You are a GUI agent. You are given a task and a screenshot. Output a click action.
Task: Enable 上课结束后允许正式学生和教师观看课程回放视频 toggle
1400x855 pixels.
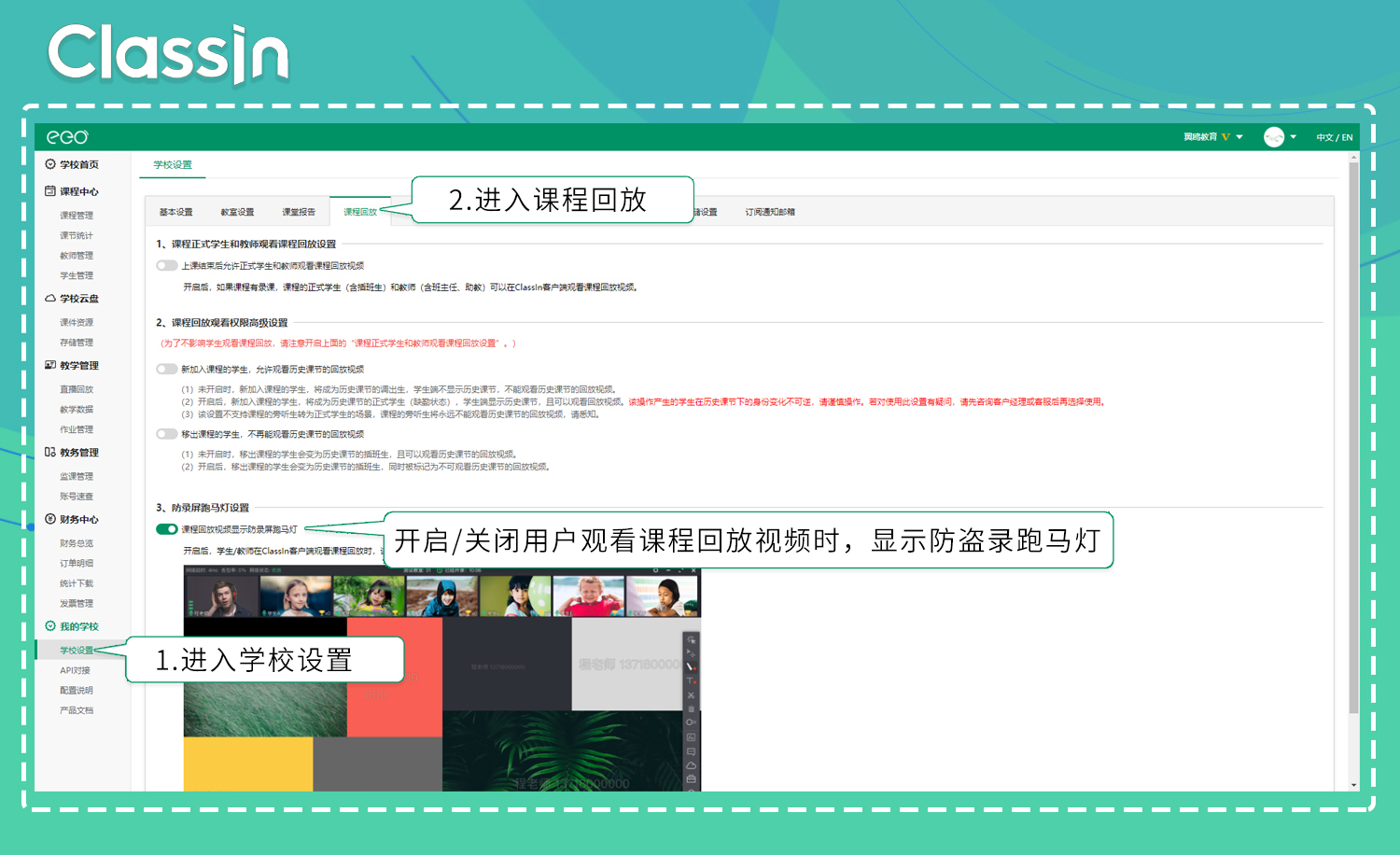point(167,266)
